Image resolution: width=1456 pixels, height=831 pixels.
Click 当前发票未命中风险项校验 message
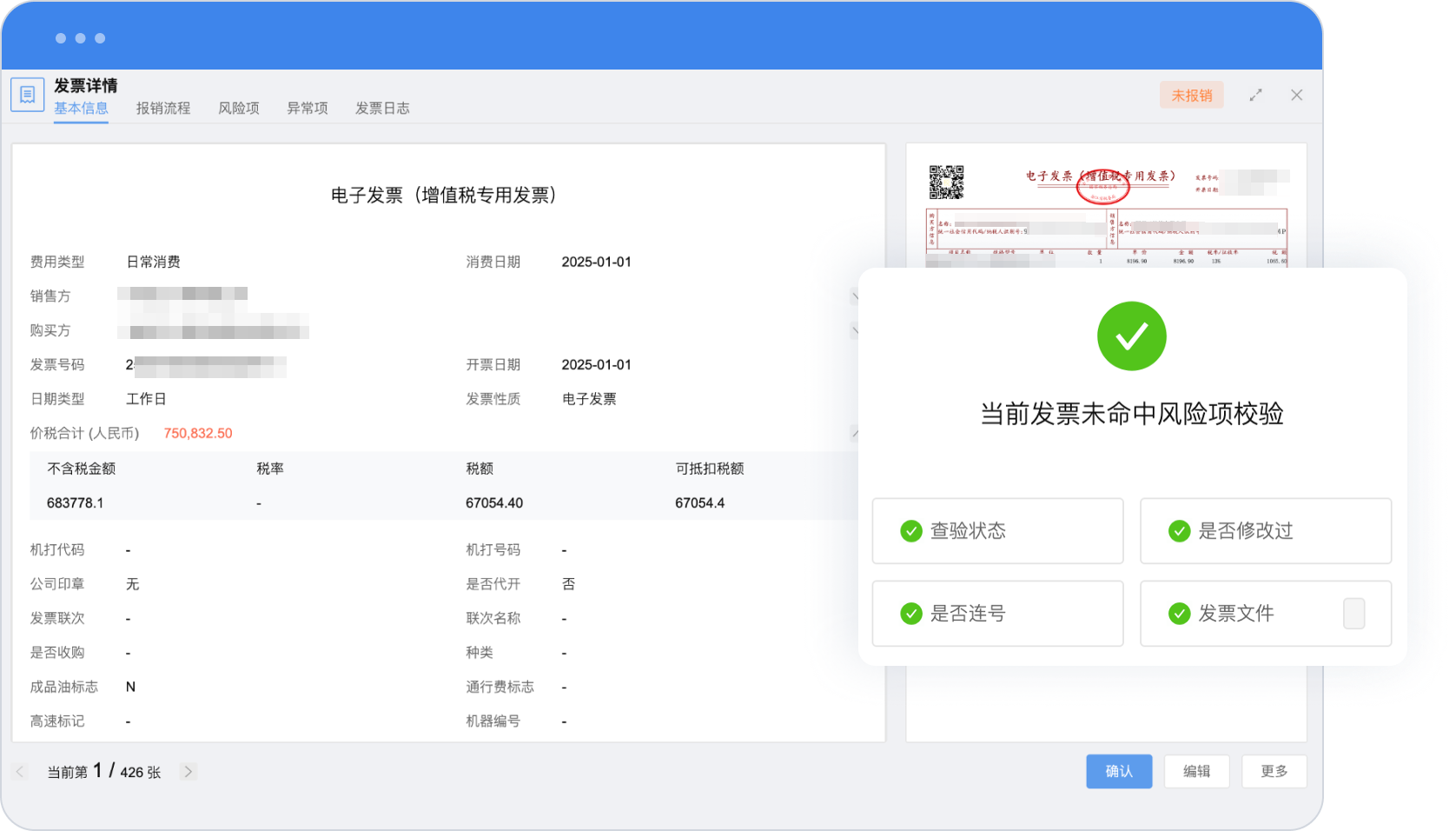(1131, 414)
